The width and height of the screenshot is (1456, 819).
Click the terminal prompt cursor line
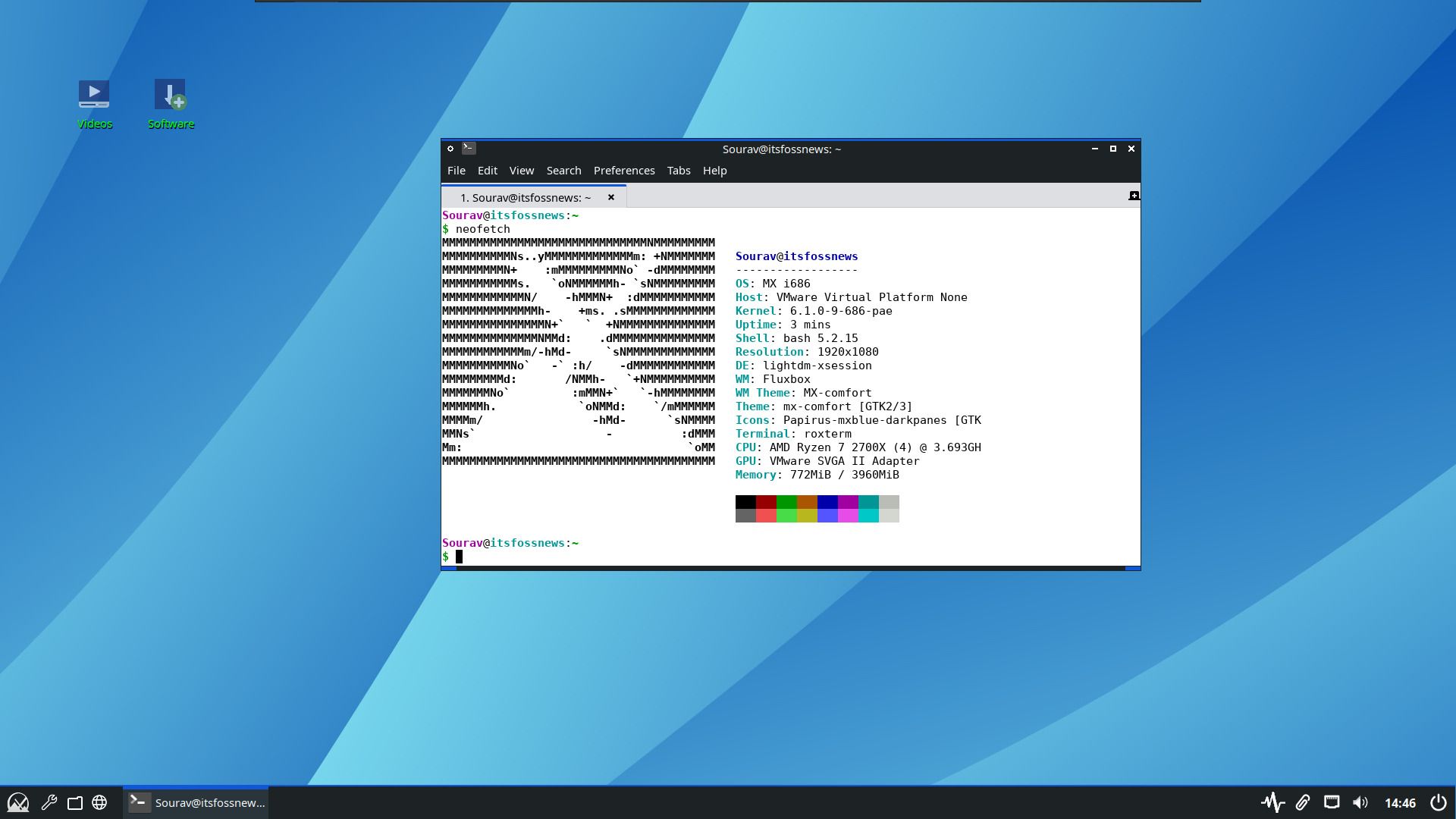click(459, 557)
